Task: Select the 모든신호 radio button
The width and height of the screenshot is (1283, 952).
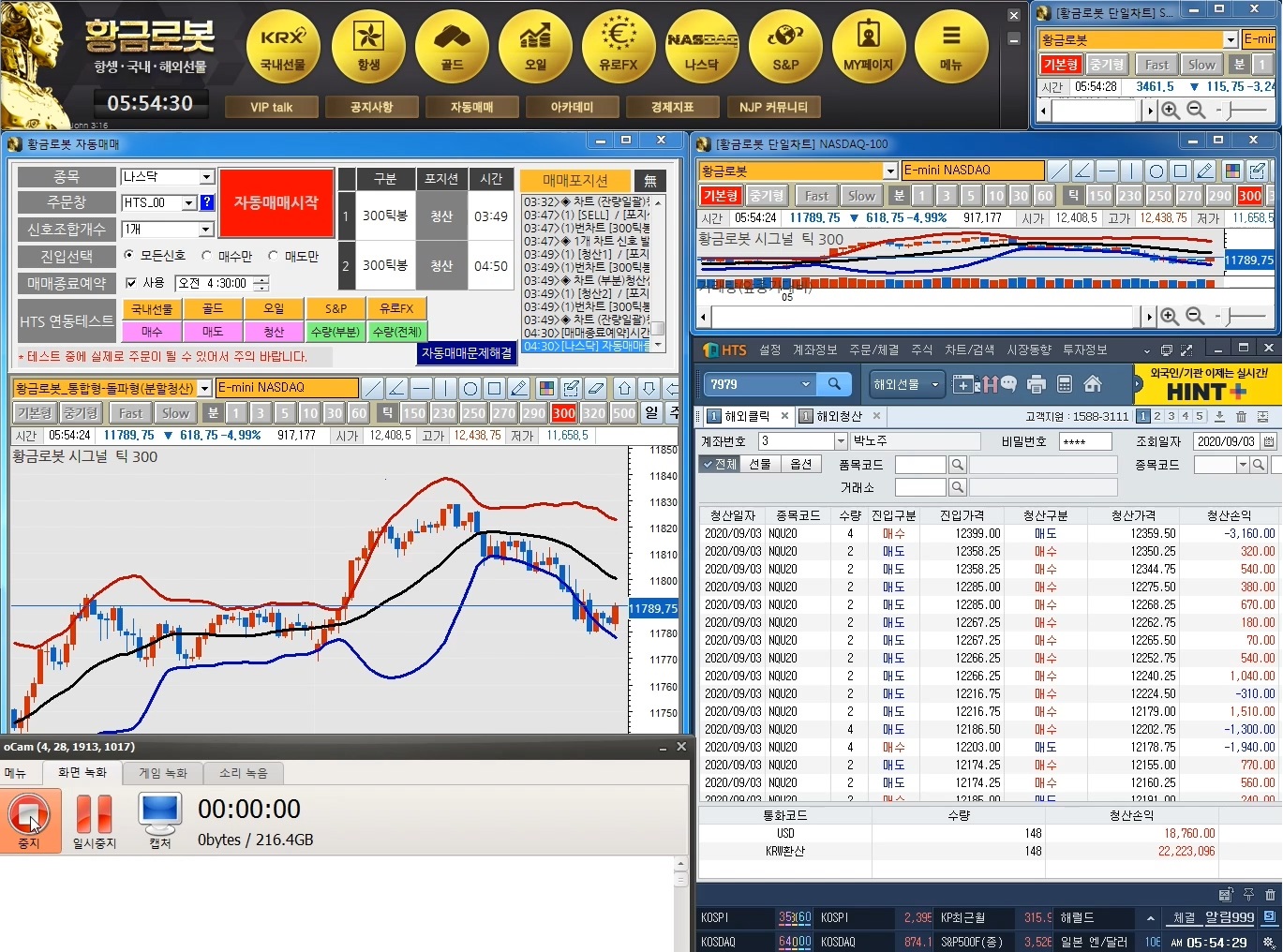Action: click(x=129, y=255)
